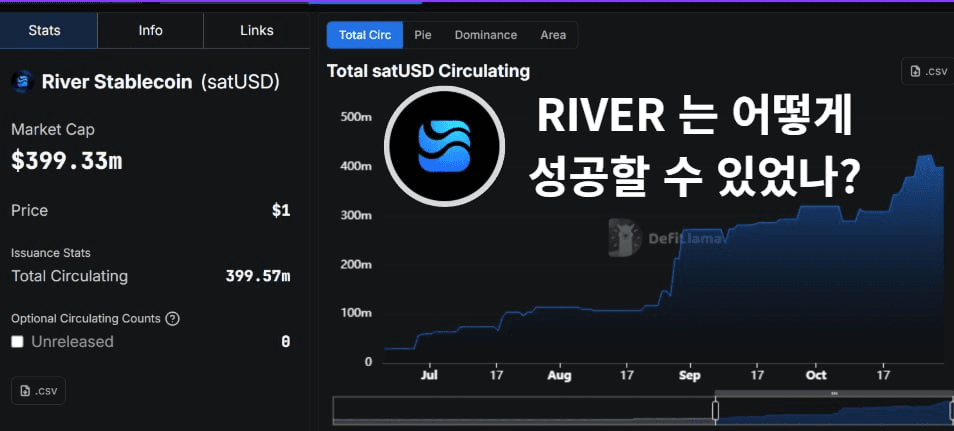Click the Unreleased label text
This screenshot has width=954, height=431.
tap(72, 342)
